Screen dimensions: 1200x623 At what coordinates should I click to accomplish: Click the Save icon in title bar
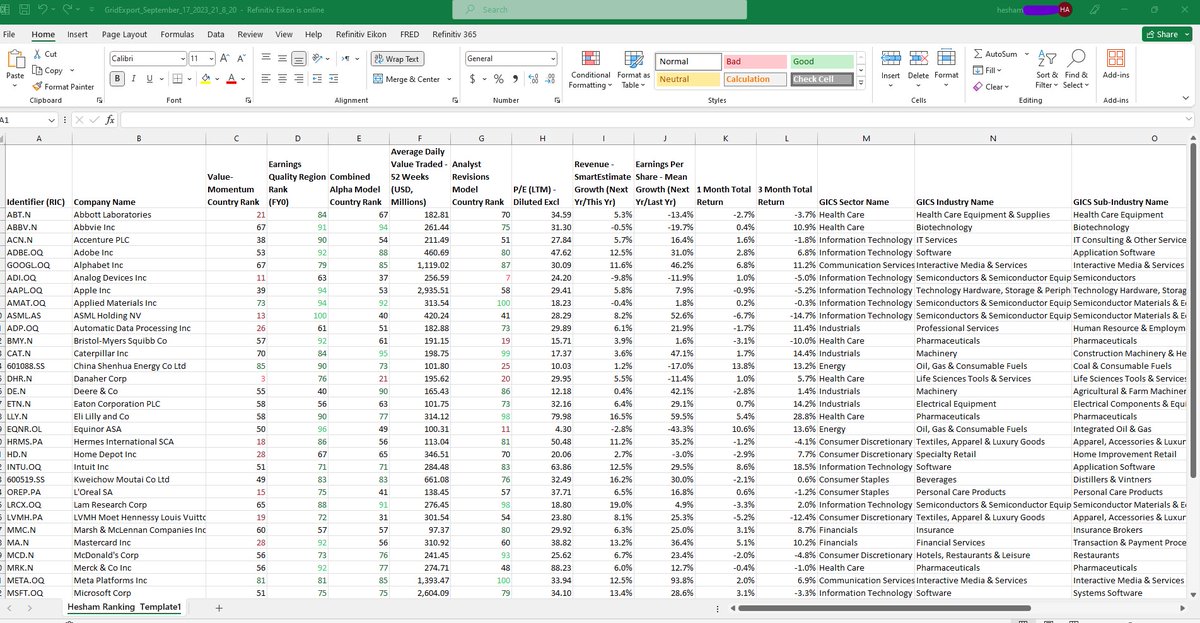(23, 9)
